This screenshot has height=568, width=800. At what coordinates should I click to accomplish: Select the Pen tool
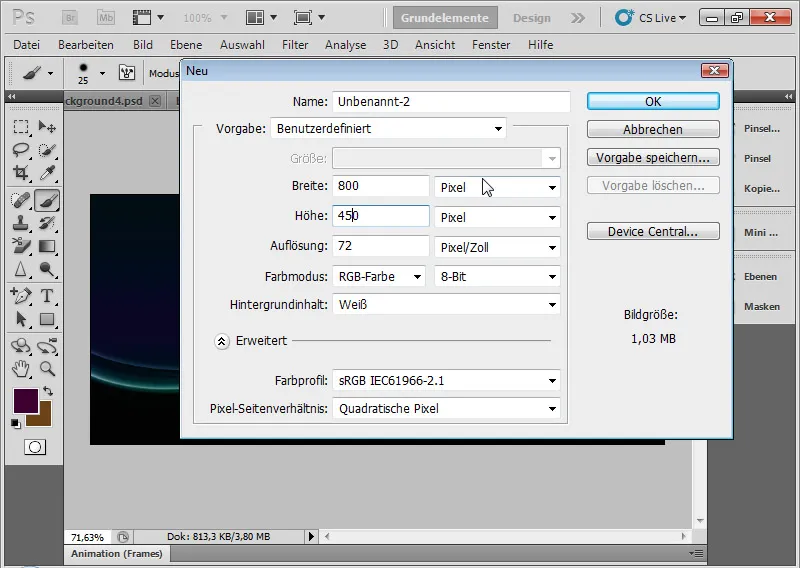(x=20, y=296)
